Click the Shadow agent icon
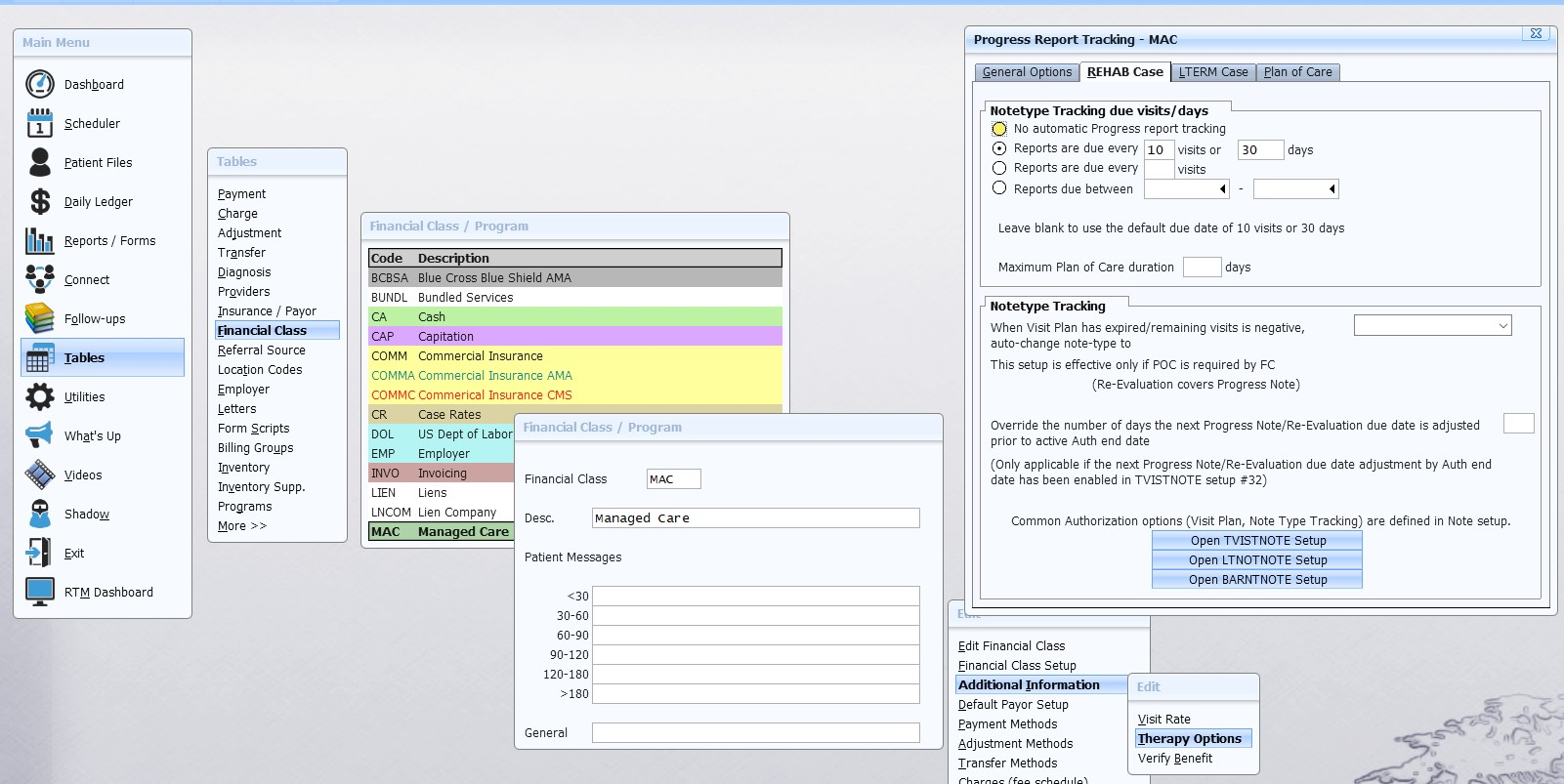 pos(40,514)
